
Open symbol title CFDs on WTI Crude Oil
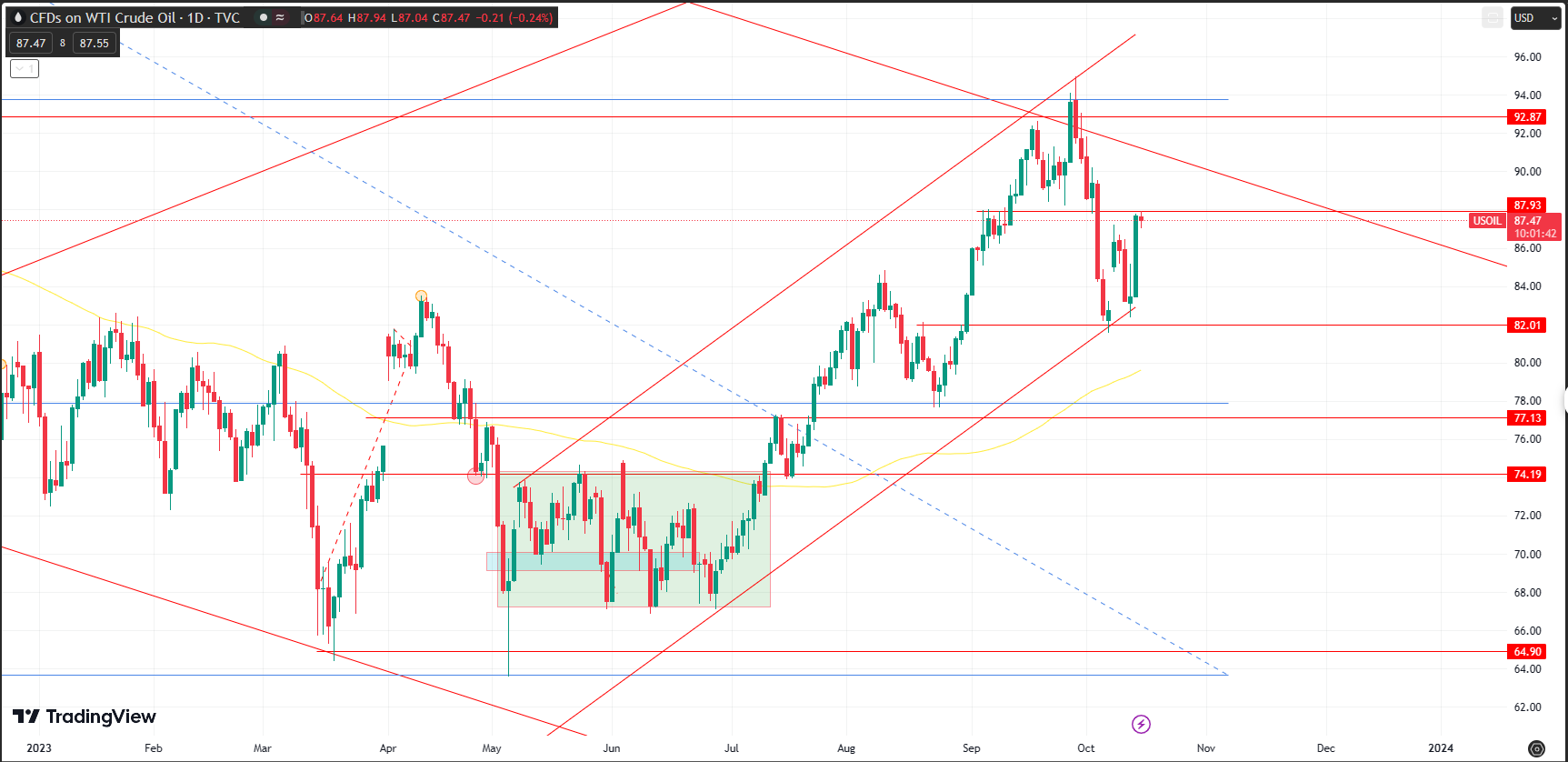(135, 17)
